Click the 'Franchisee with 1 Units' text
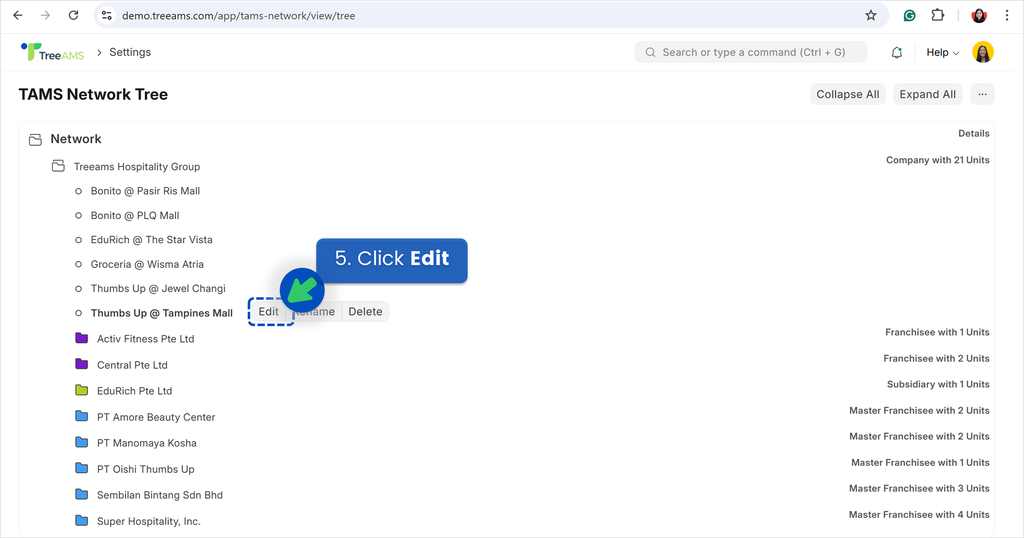 [937, 332]
